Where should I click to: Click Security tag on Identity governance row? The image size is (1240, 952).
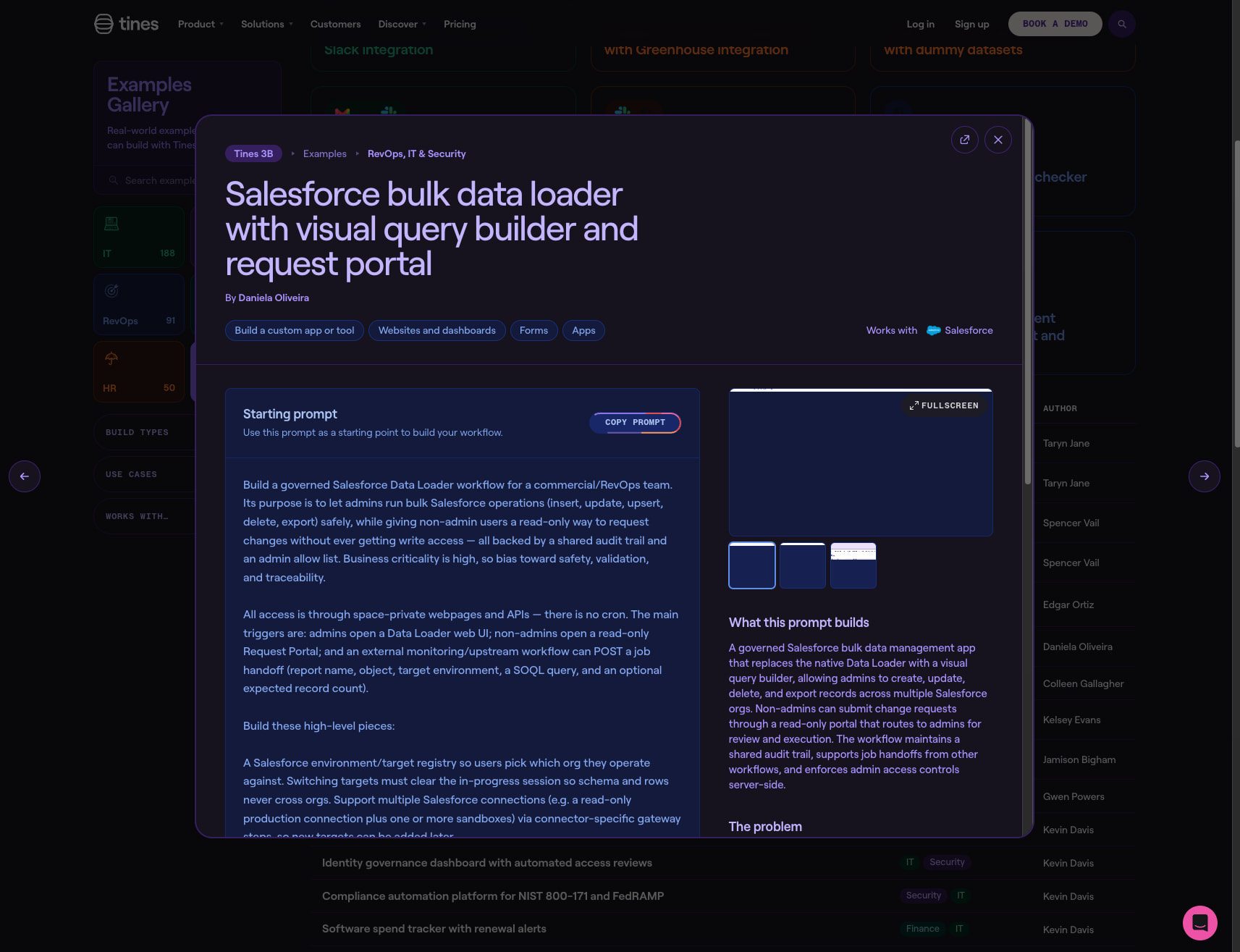(947, 862)
